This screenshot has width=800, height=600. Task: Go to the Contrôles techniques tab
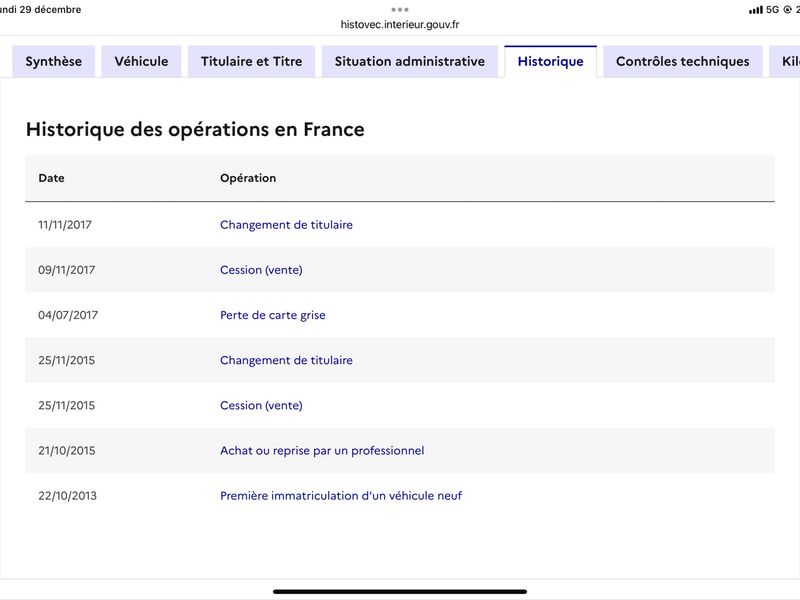coord(682,61)
